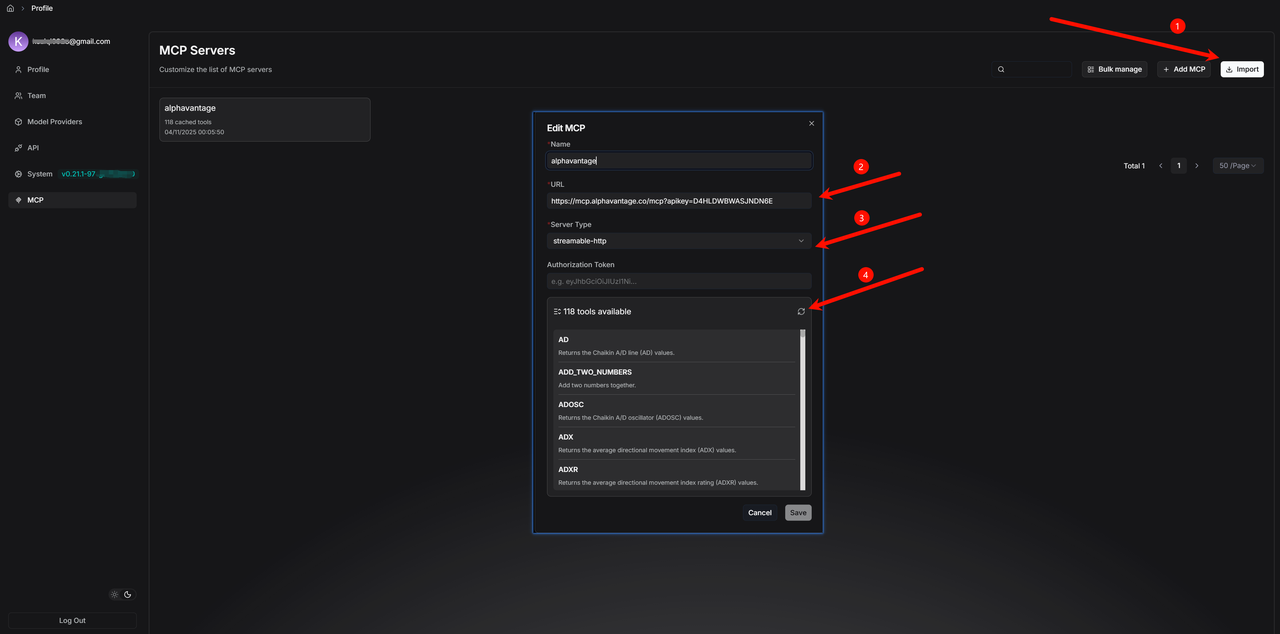Click the Authorization Token input field

[679, 282]
